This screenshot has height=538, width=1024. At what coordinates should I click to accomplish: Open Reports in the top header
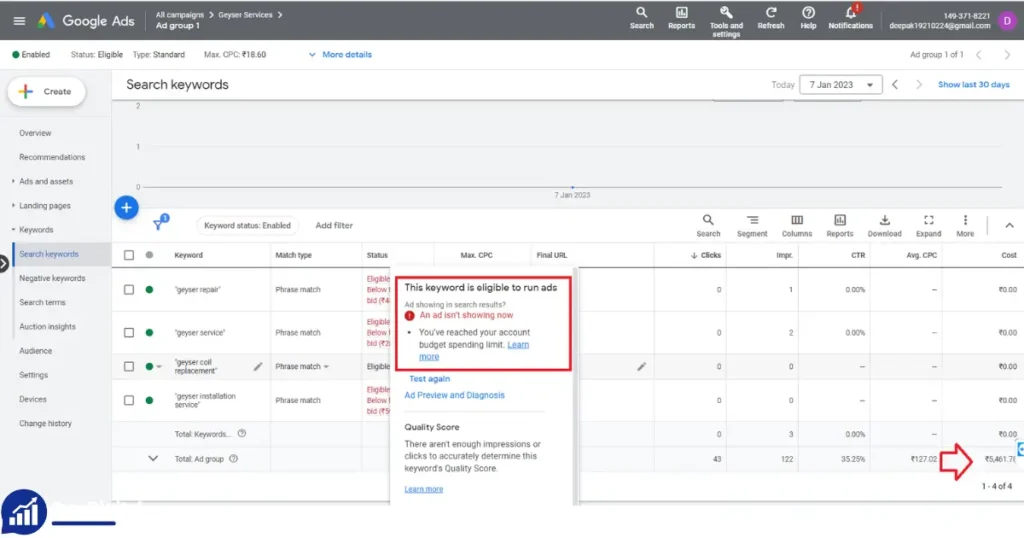pyautogui.click(x=681, y=18)
